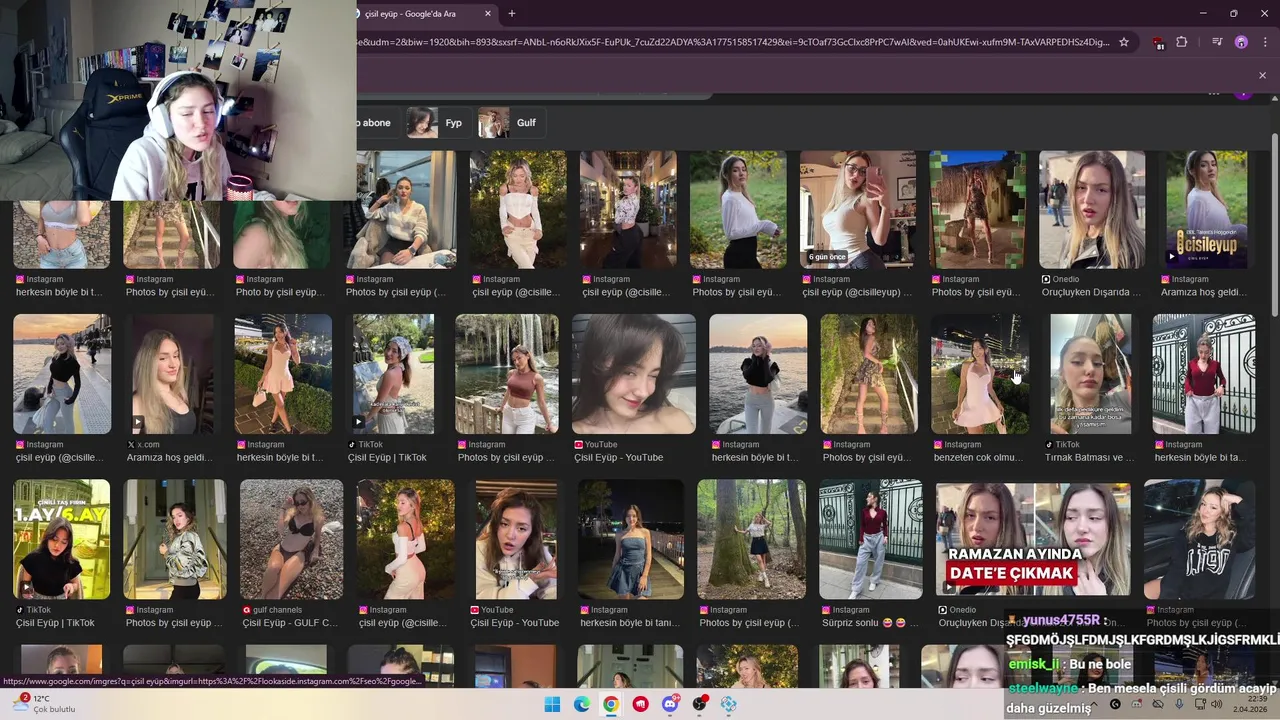Open the 'Sürpriz sonlu' green gate thumbnail
1280x720 pixels.
870,539
